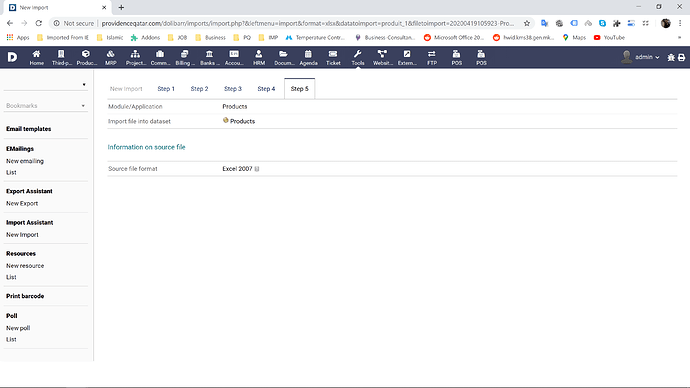Open the EMailings List link

click(11, 172)
